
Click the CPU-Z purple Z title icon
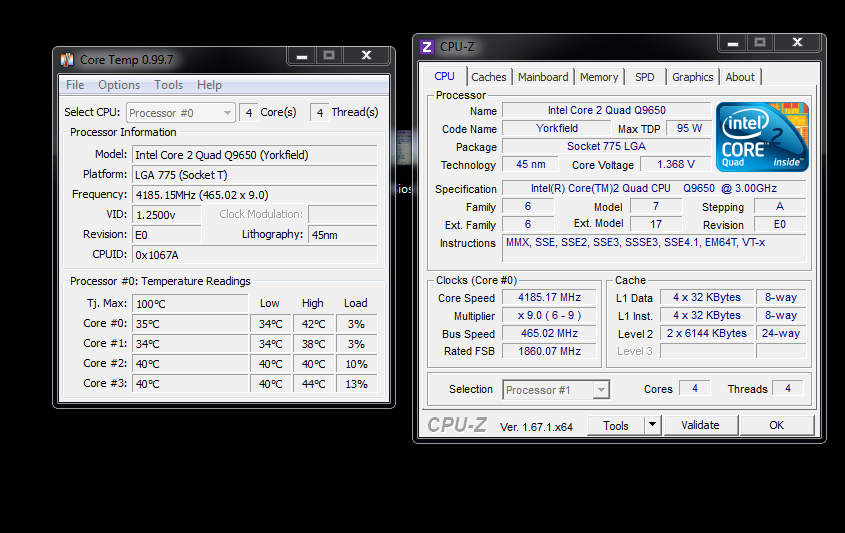coord(427,47)
